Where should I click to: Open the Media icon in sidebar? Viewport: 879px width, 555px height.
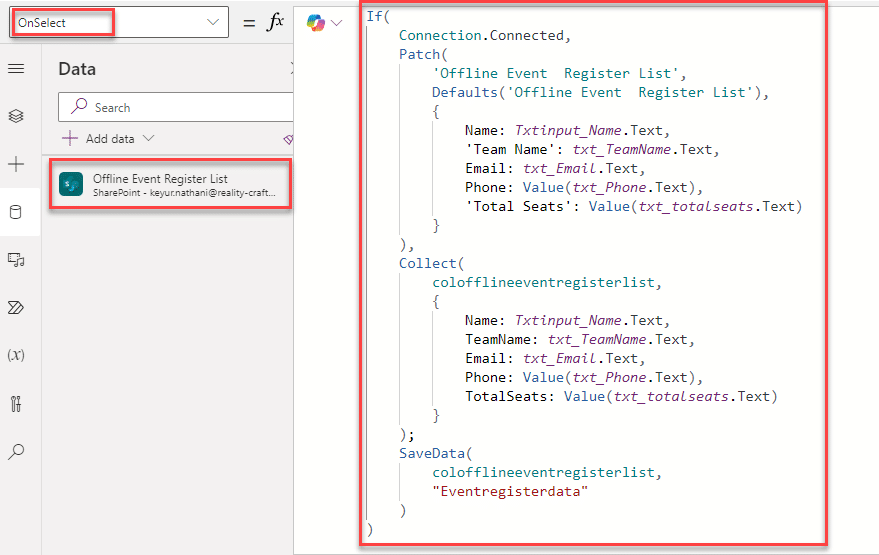pyautogui.click(x=16, y=260)
